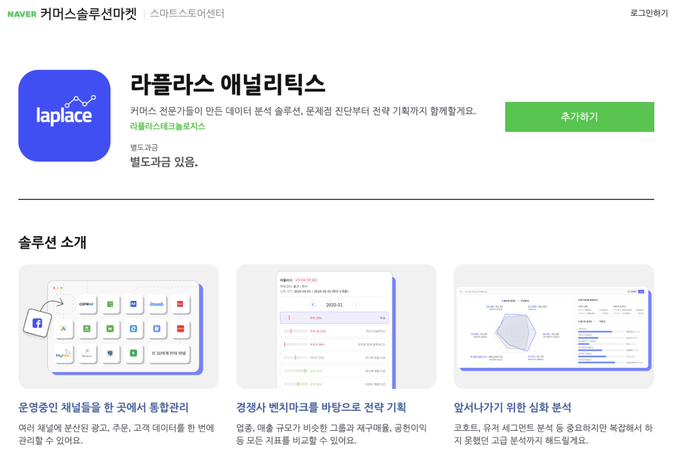Image resolution: width=680 pixels, height=464 pixels.
Task: Click the MySQL tile in the channel grid
Action: [x=63, y=353]
